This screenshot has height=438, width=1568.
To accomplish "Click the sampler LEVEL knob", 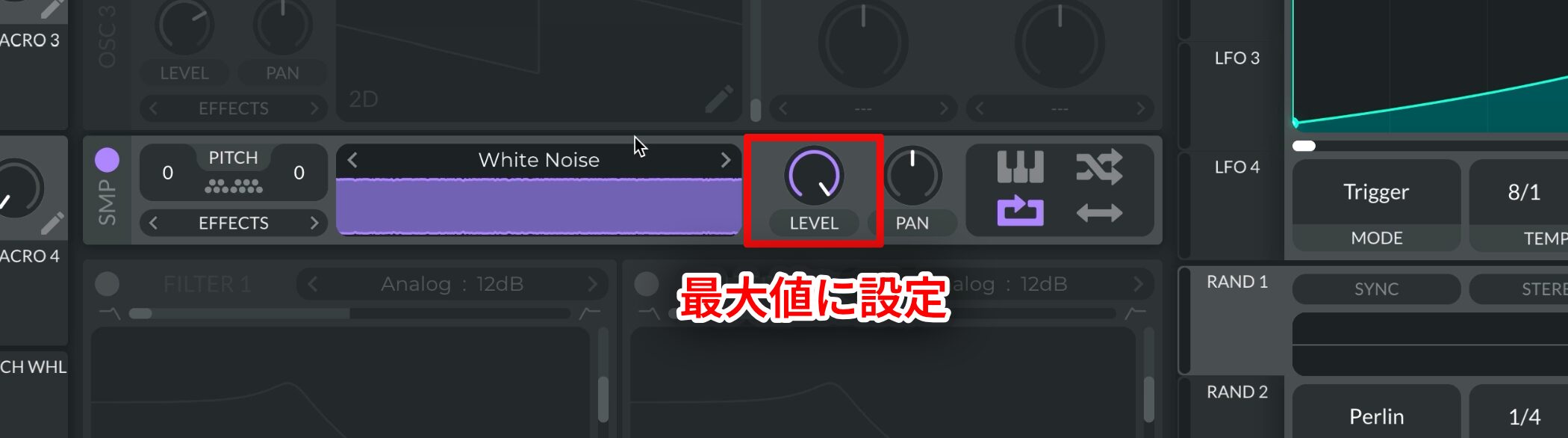I will pyautogui.click(x=814, y=176).
